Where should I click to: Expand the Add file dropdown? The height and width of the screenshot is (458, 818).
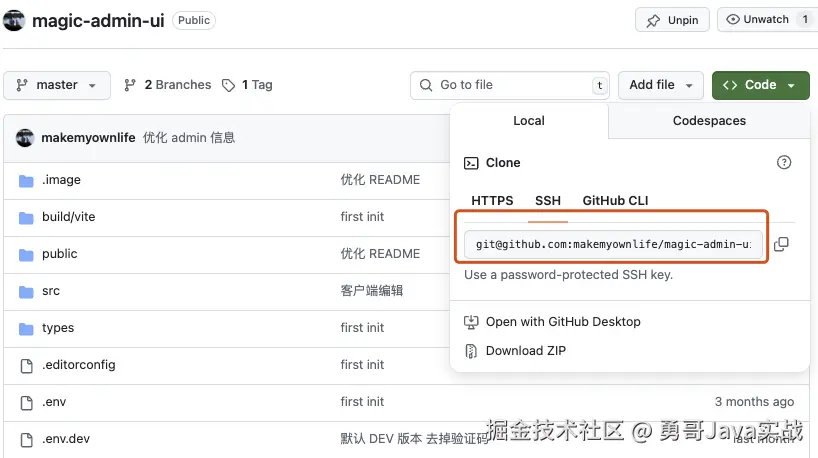661,85
